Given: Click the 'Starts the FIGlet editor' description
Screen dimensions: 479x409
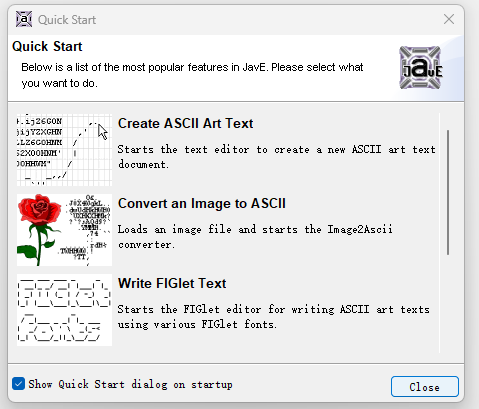Looking at the screenshot, I should coord(273,317).
